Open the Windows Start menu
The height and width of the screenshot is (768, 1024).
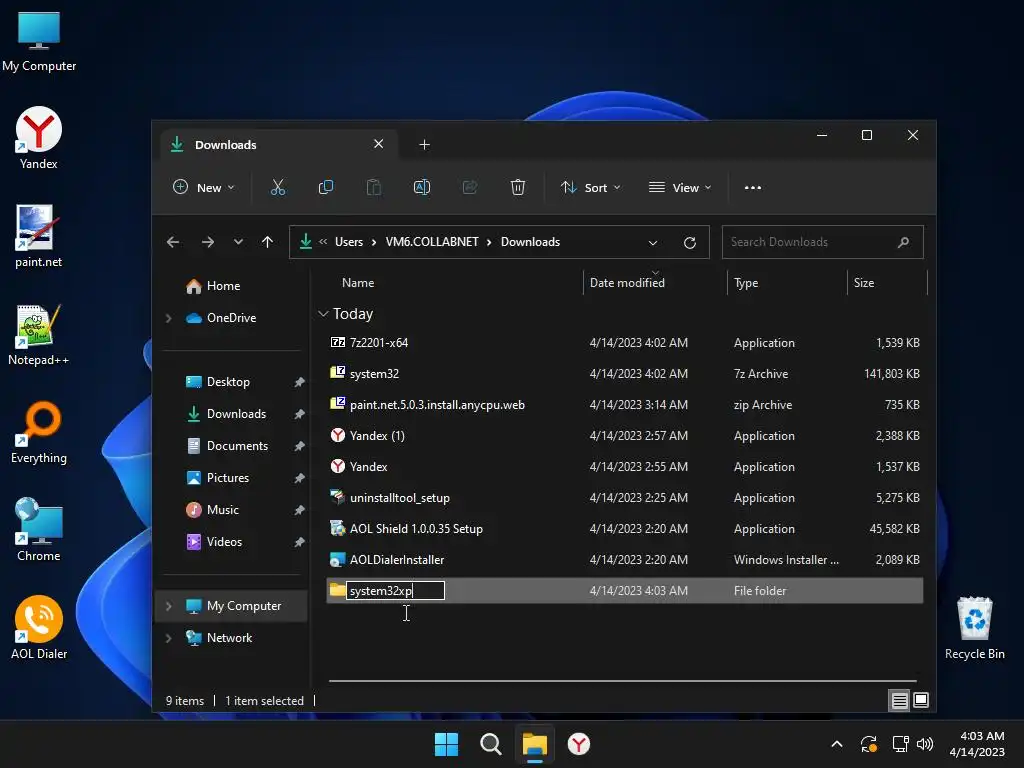pyautogui.click(x=447, y=744)
